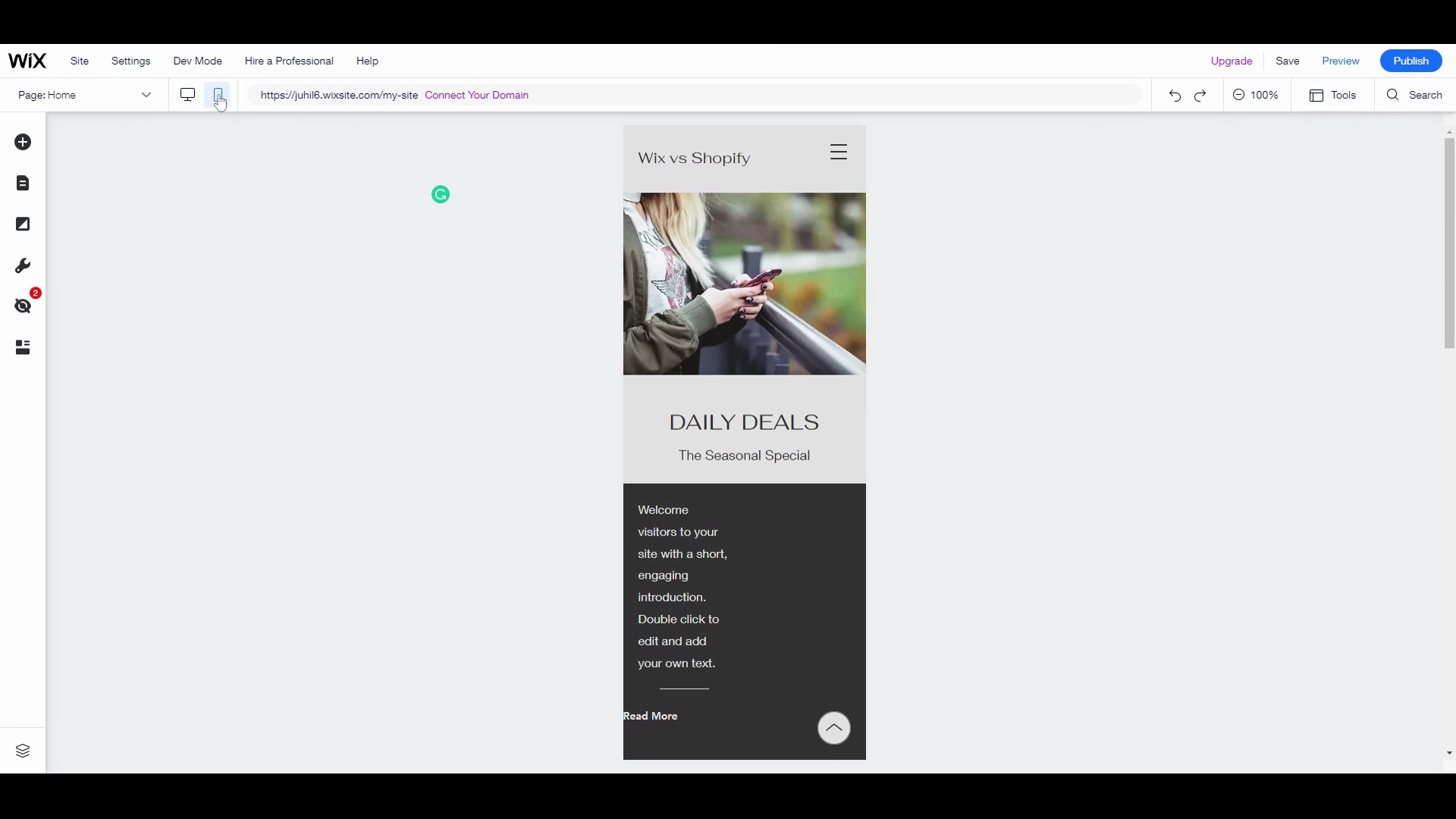
Task: Open the Page Layout Optimizer icon
Action: (x=23, y=348)
